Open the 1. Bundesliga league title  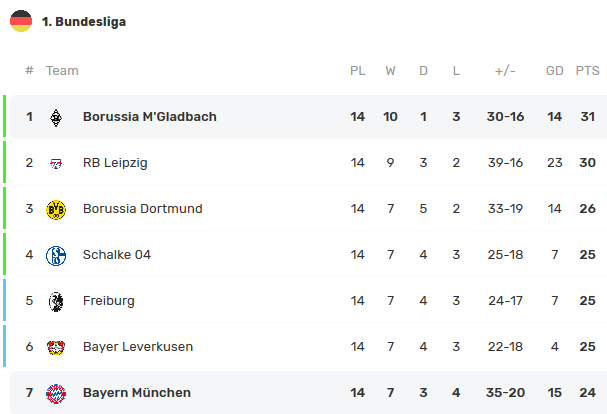coord(84,22)
